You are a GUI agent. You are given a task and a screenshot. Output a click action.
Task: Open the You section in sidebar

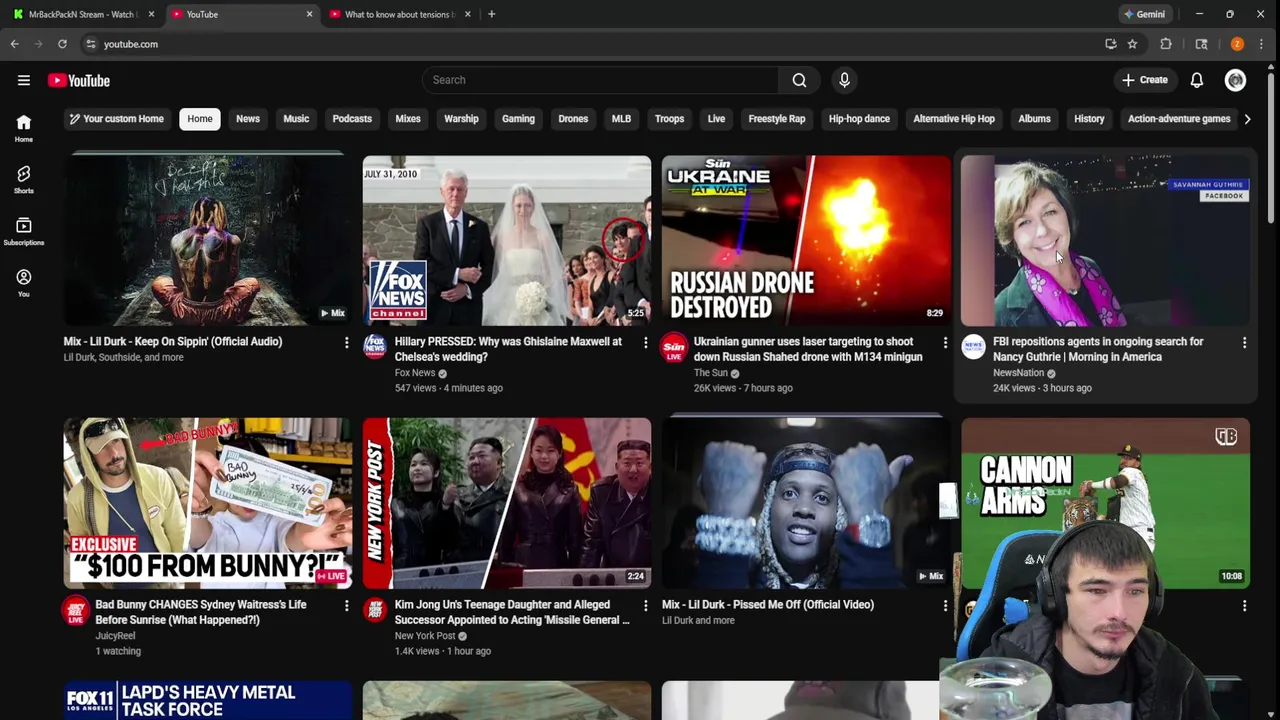coord(24,284)
